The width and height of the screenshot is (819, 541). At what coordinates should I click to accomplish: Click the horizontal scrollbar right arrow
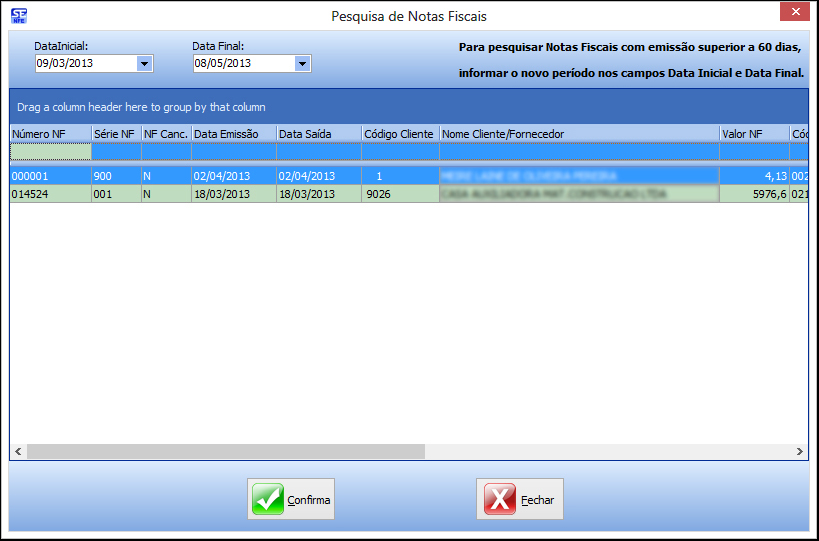tap(800, 452)
